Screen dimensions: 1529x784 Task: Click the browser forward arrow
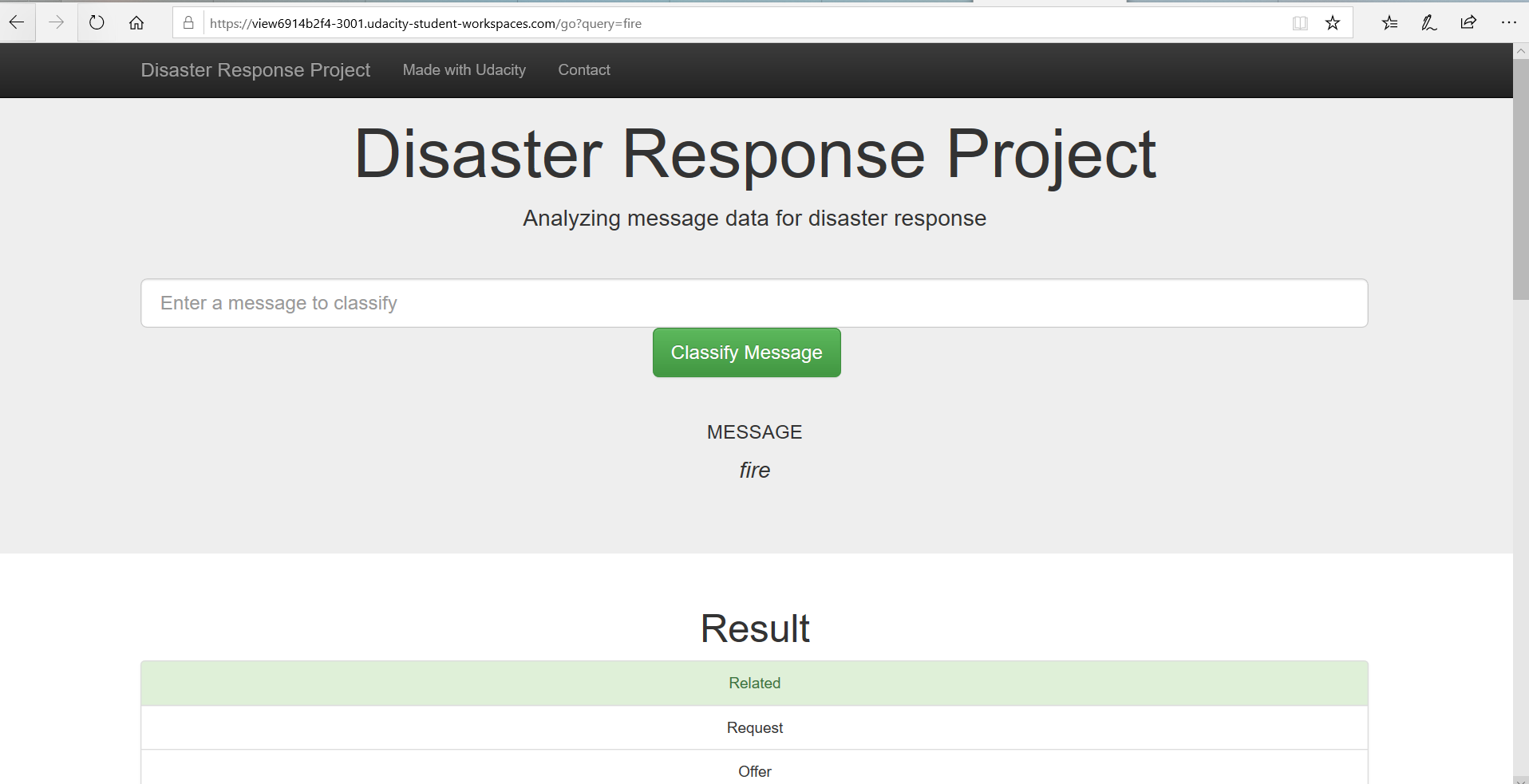(x=56, y=23)
